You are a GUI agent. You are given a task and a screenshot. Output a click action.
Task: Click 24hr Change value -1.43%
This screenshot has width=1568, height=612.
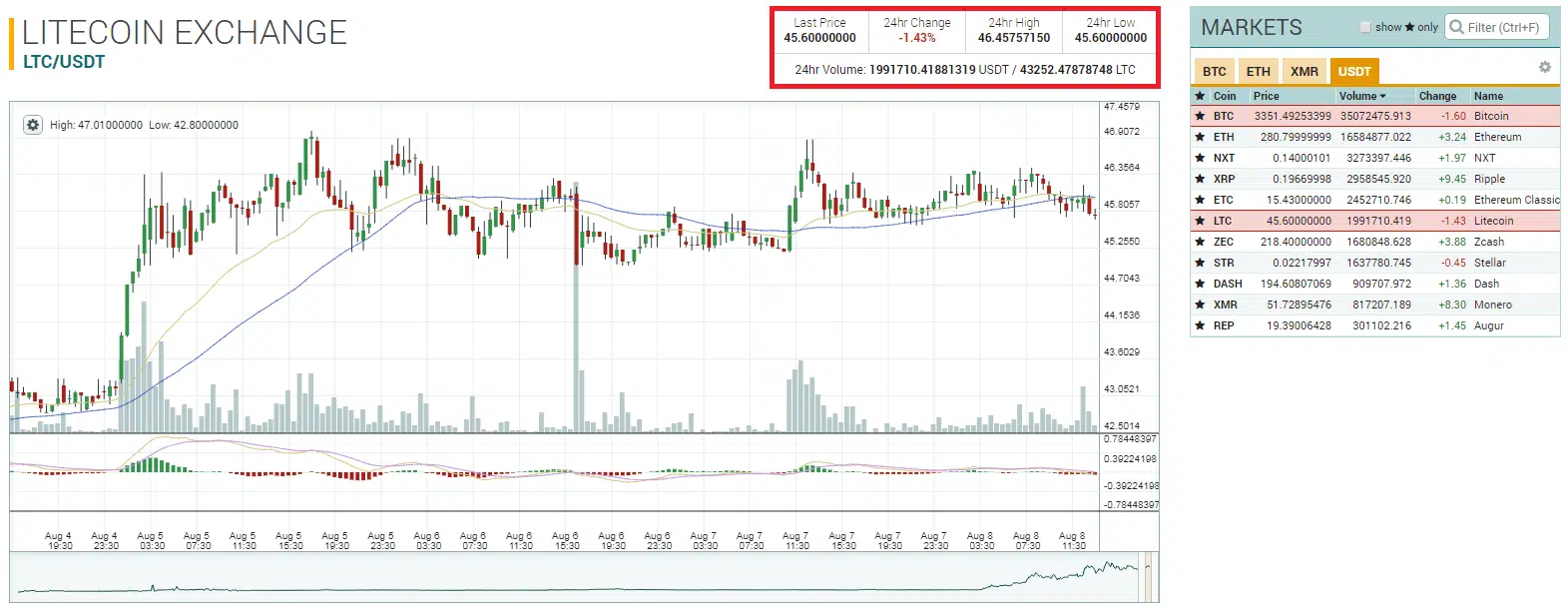tap(917, 38)
